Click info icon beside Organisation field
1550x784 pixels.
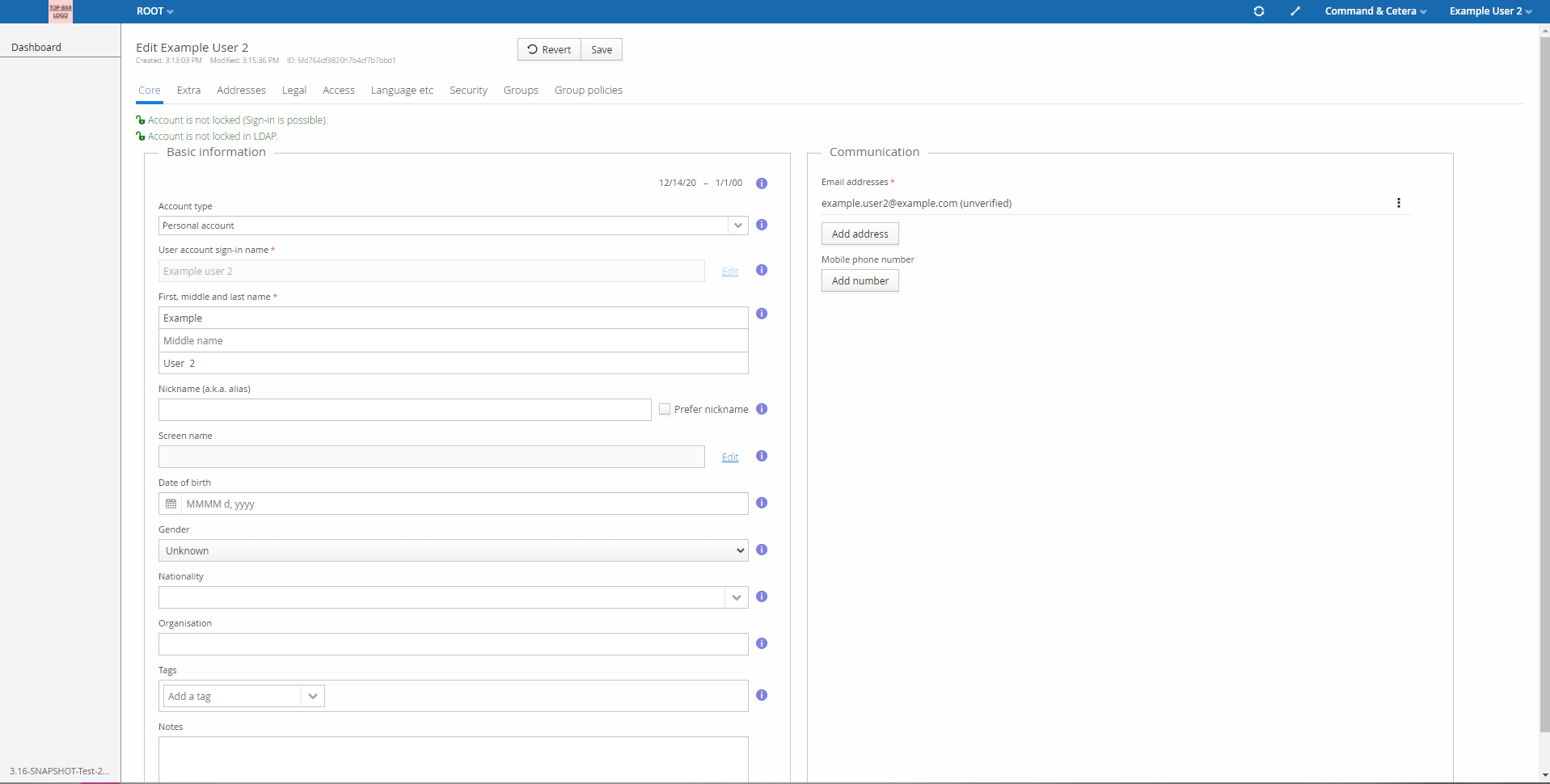coord(761,643)
